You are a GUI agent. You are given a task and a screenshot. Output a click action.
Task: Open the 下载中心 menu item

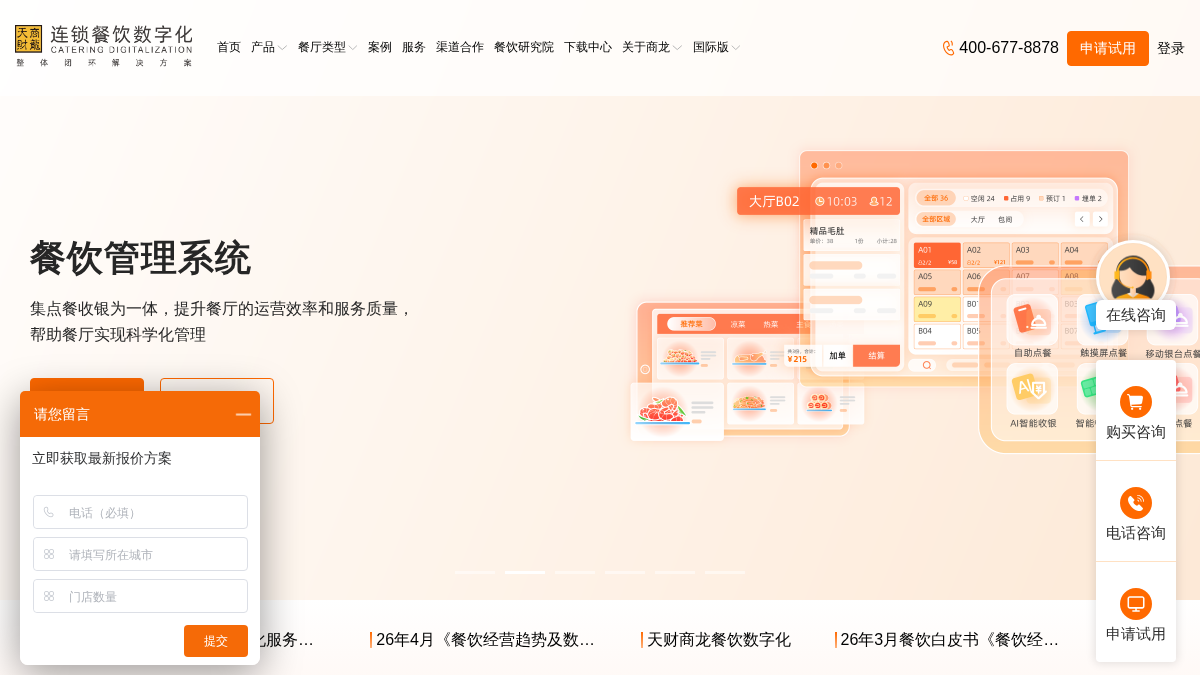588,47
